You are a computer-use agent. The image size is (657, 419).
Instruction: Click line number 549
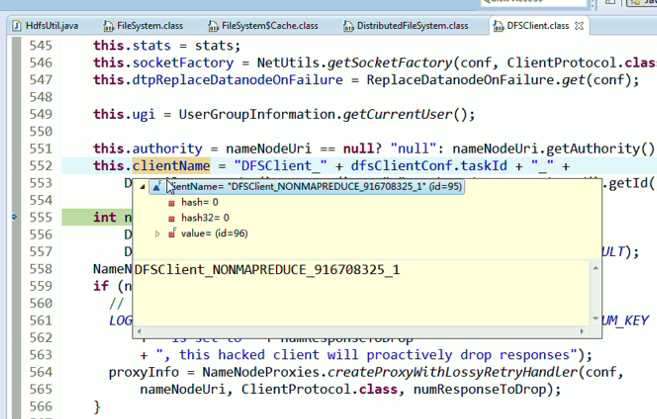pos(41,114)
